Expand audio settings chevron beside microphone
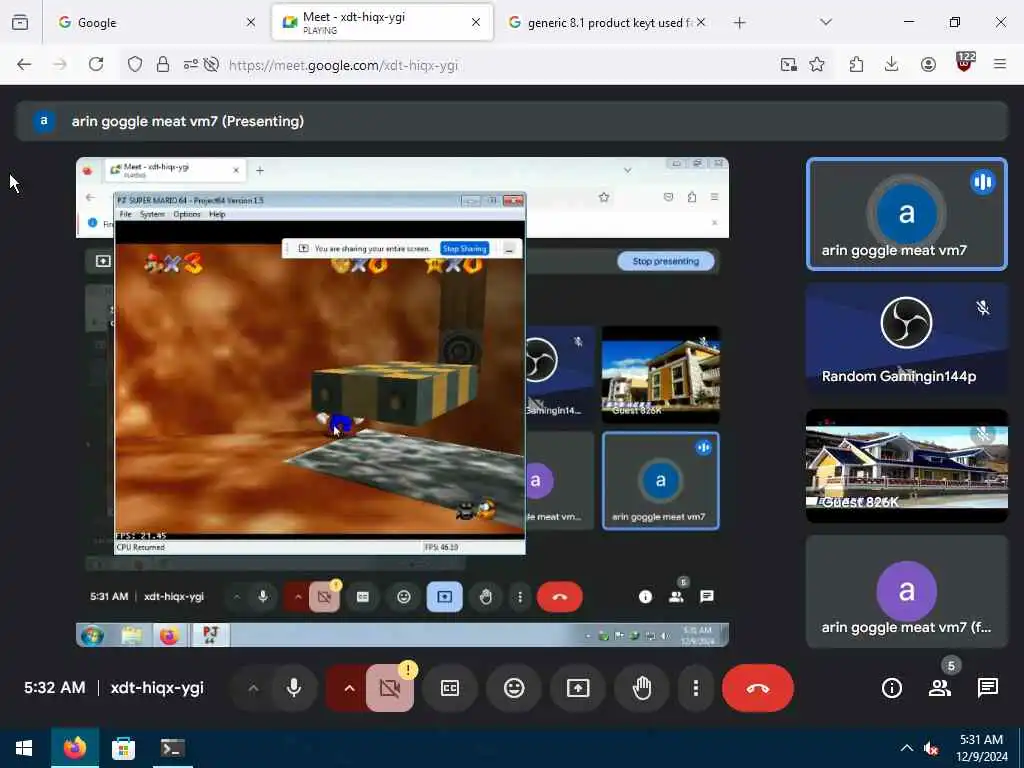 pos(253,688)
